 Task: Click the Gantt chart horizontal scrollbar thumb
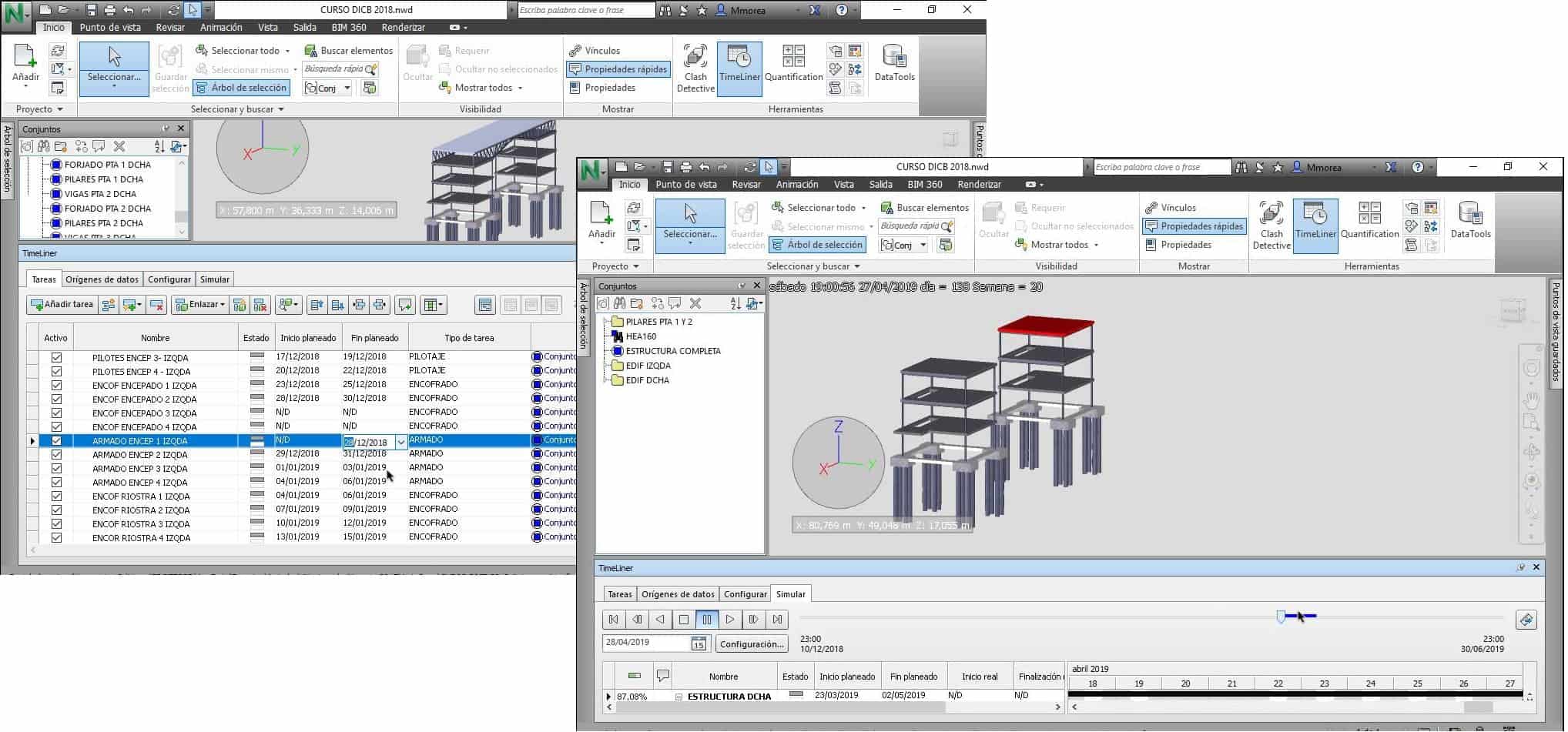click(1477, 707)
